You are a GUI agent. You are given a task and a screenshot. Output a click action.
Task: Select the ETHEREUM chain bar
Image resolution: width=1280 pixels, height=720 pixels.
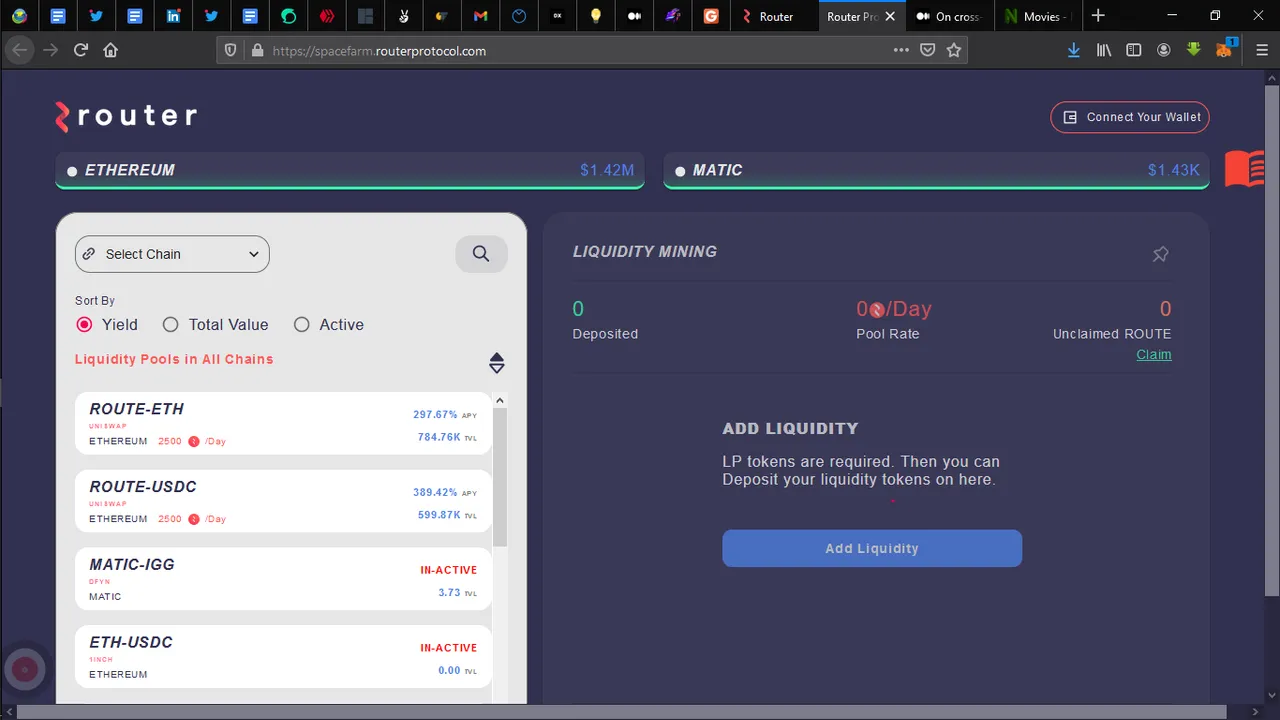pos(351,170)
